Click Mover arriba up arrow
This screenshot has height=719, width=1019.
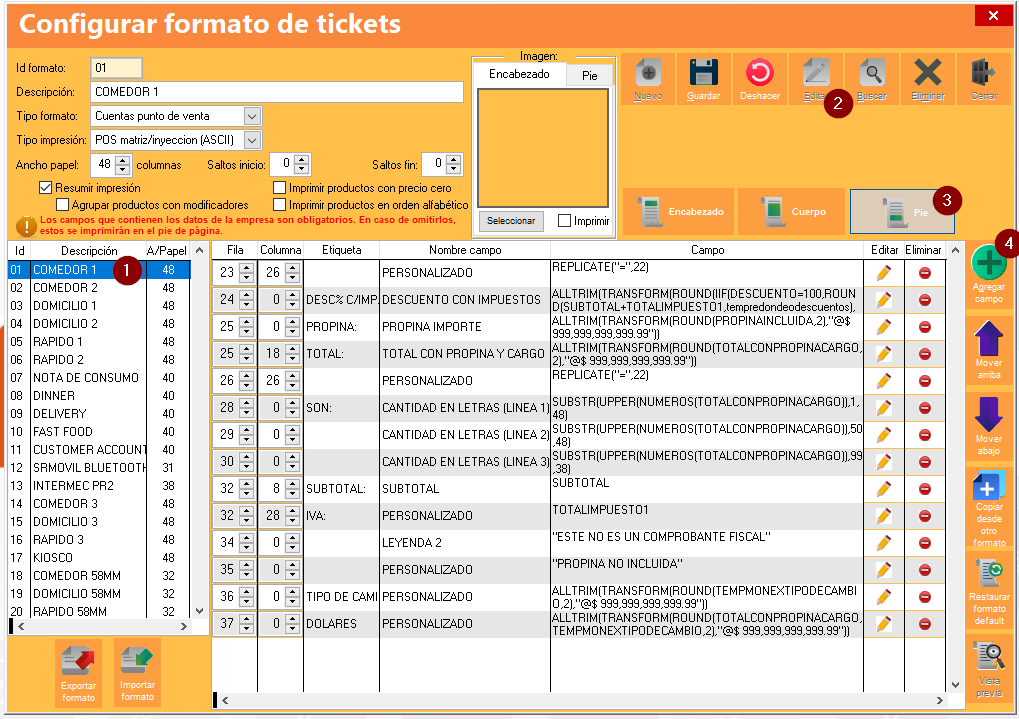point(988,349)
